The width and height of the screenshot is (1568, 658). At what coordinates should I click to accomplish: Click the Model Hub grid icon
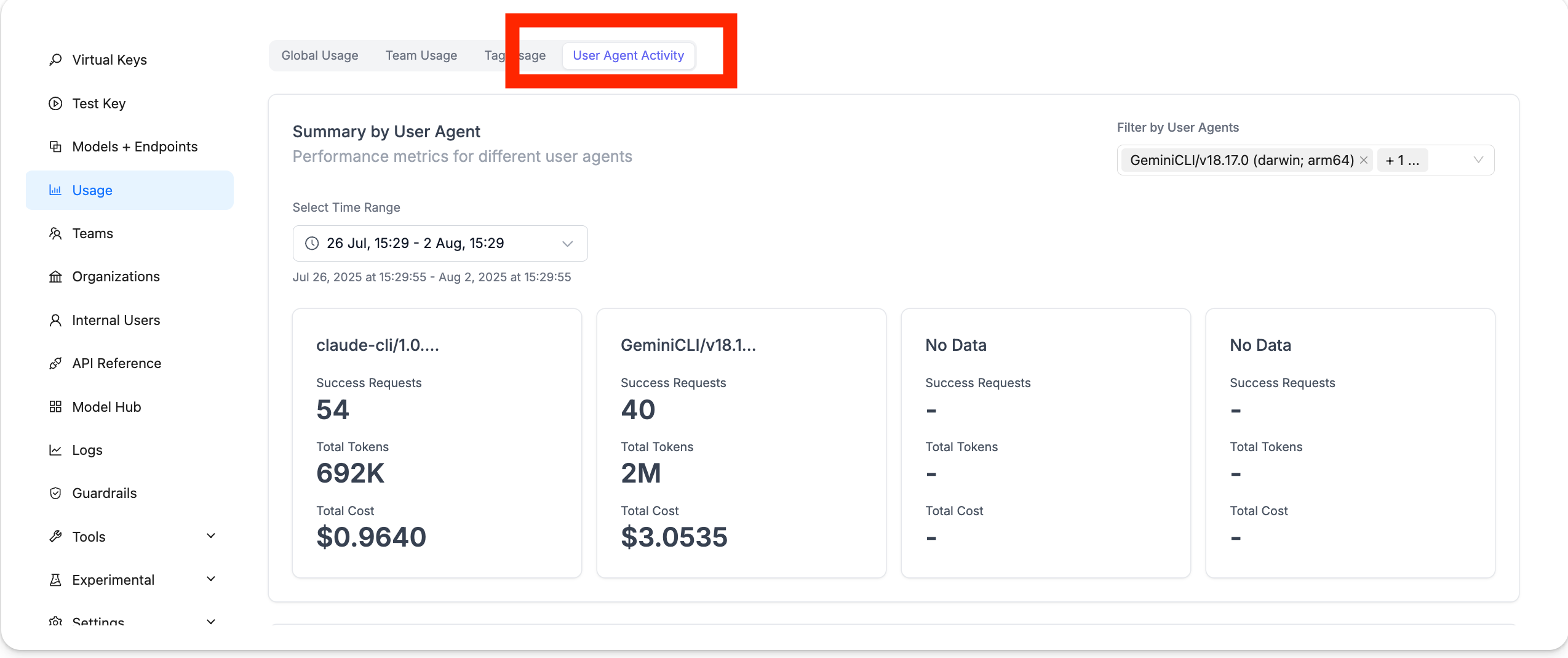55,407
